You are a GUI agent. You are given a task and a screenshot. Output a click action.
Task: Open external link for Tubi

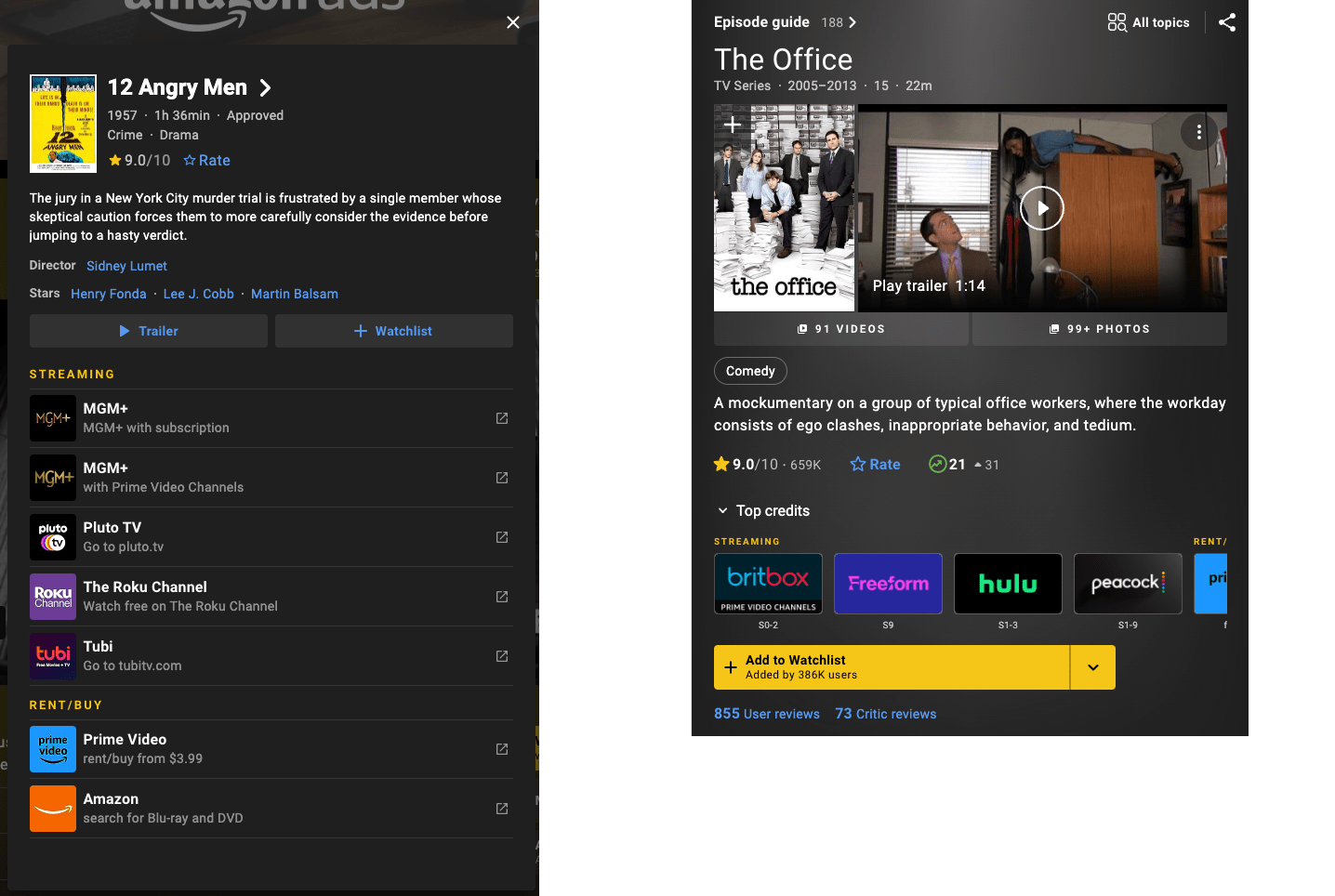coord(502,656)
